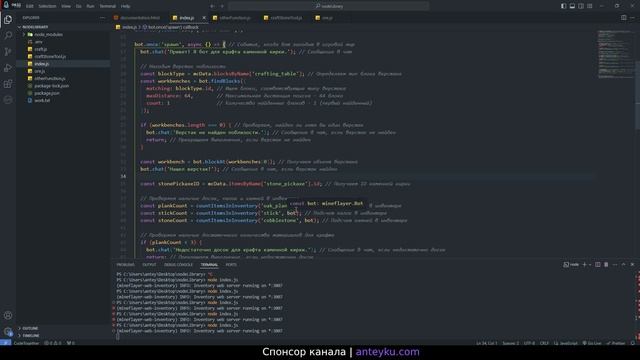Switch to the DEBUG CONSOLE panel tab
Screen dimensions: 640x360
coord(178,264)
